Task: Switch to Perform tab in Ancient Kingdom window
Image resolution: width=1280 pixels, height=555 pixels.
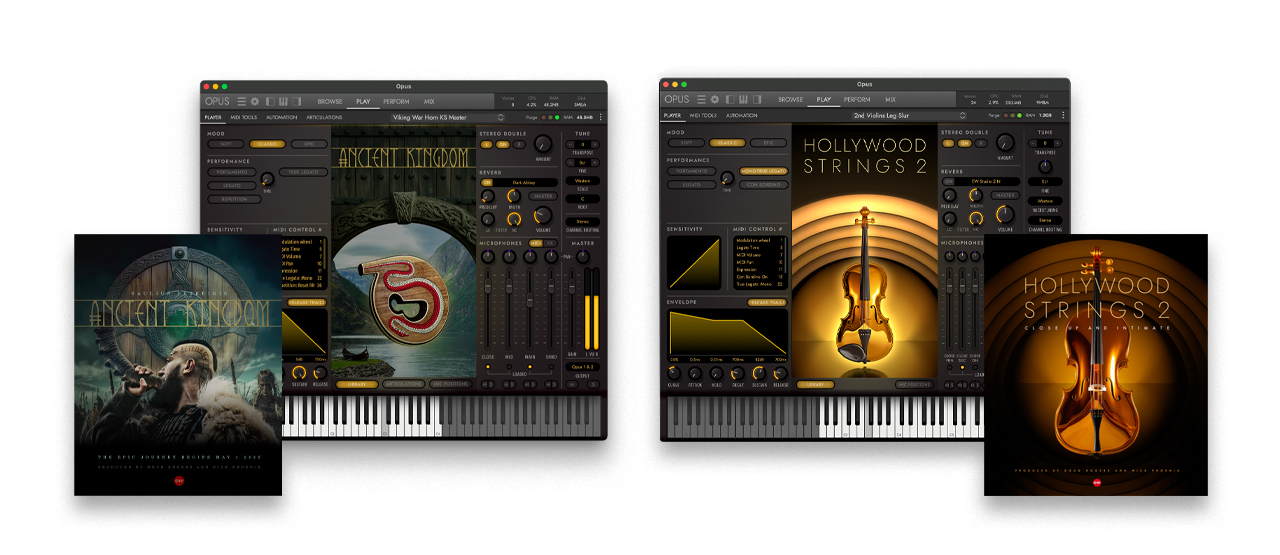Action: [x=396, y=101]
